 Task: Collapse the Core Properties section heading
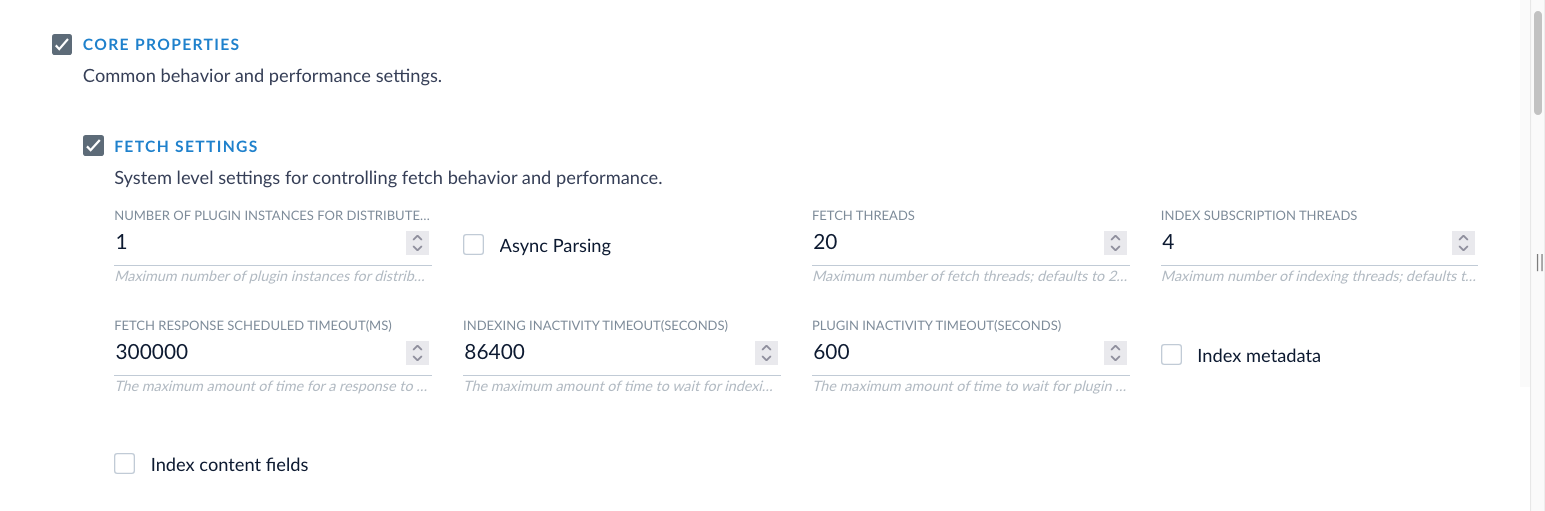(161, 45)
